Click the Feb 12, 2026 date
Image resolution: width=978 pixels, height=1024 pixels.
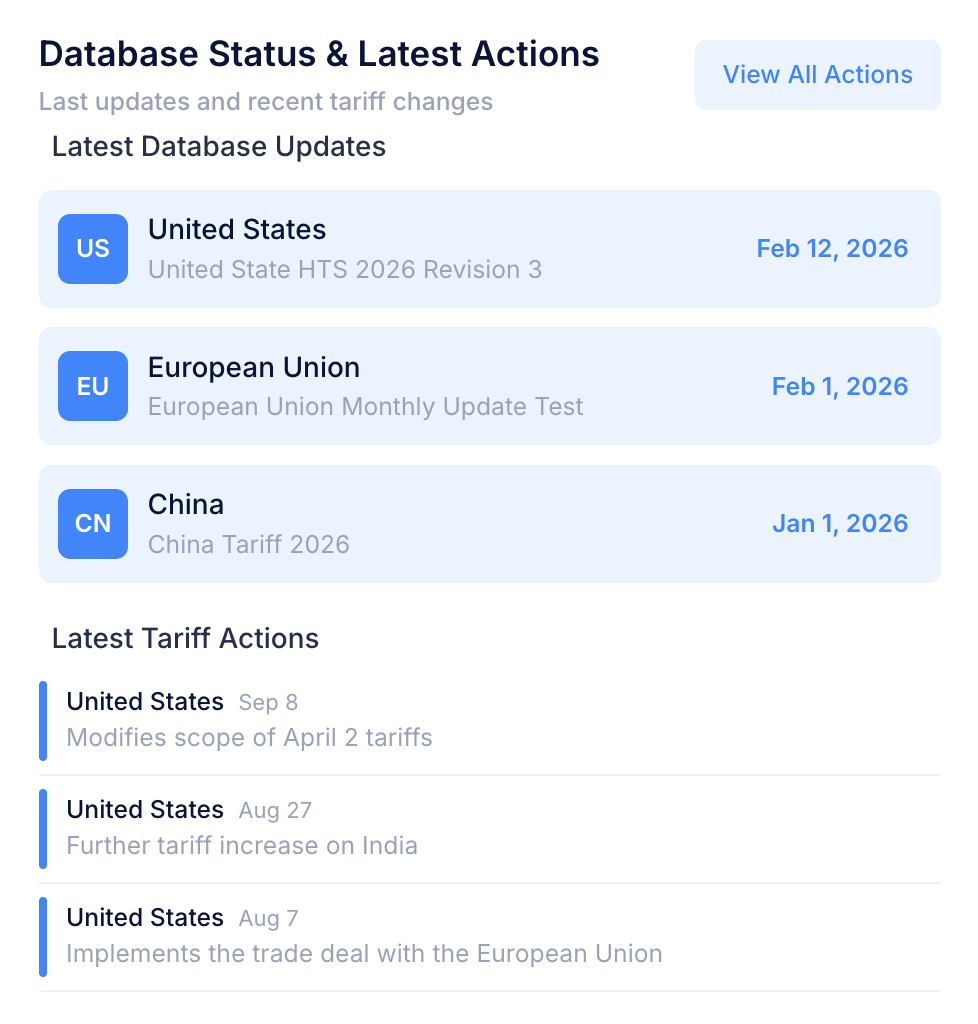click(x=832, y=249)
